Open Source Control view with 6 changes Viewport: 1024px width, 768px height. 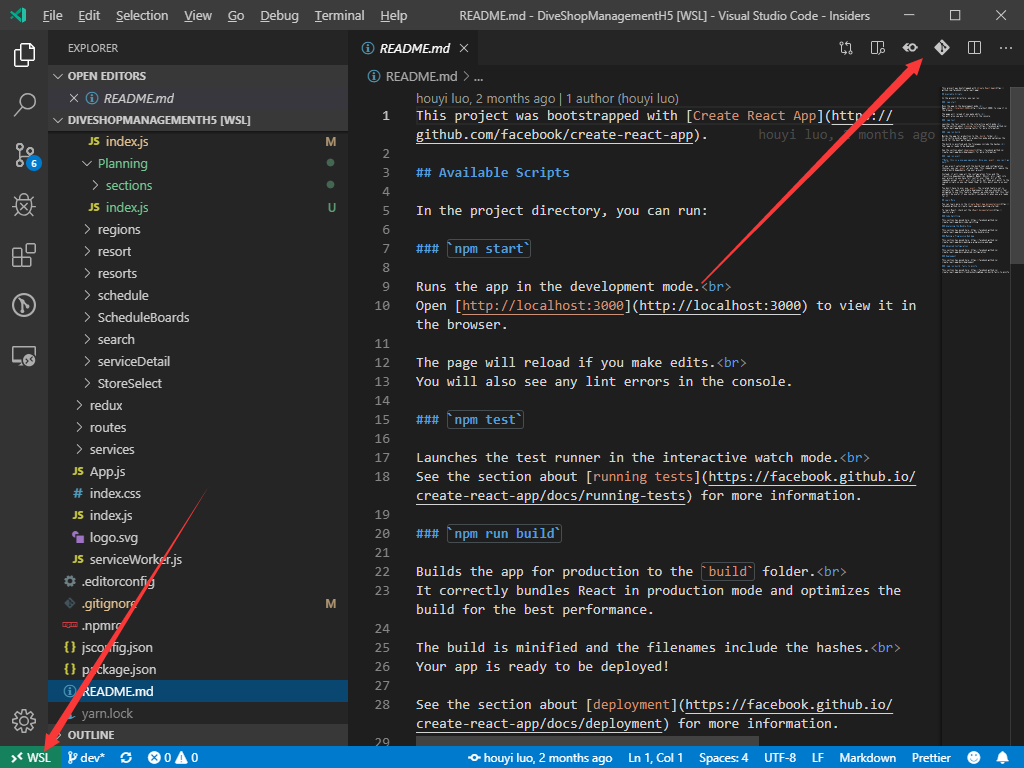(24, 155)
